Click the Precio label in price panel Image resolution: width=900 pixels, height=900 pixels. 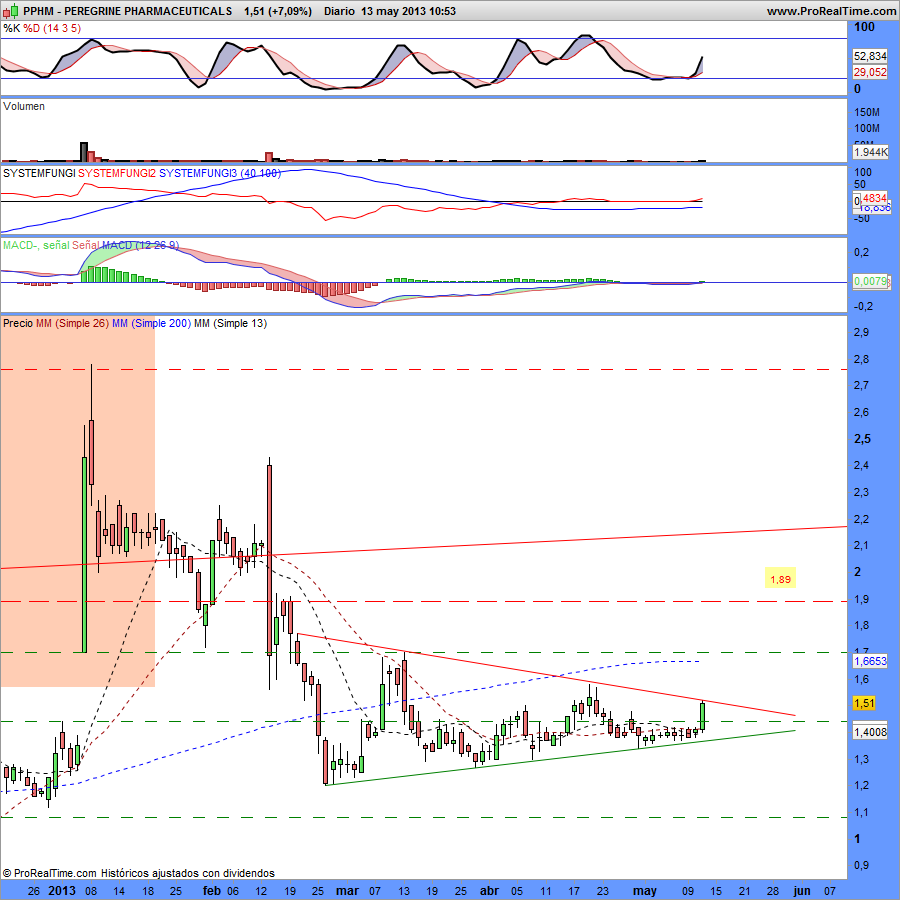(18, 323)
